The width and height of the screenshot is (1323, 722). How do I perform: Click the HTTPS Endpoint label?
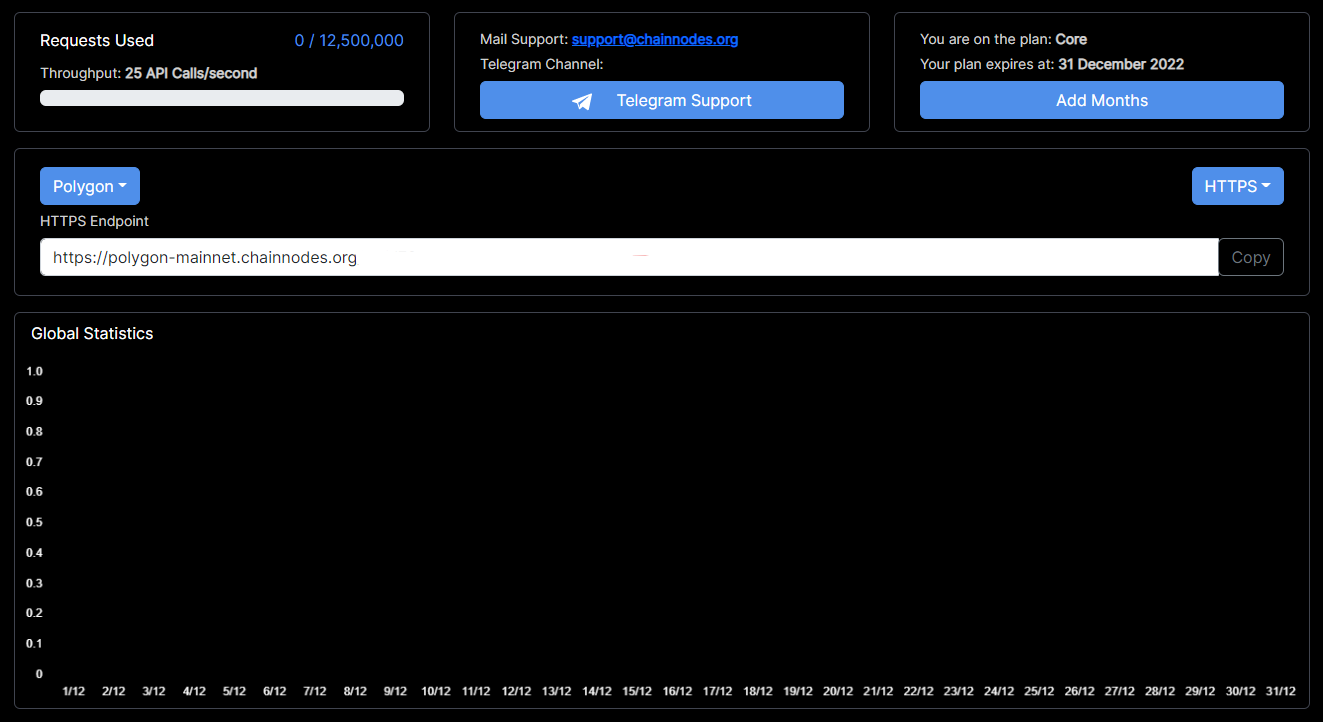click(x=94, y=221)
